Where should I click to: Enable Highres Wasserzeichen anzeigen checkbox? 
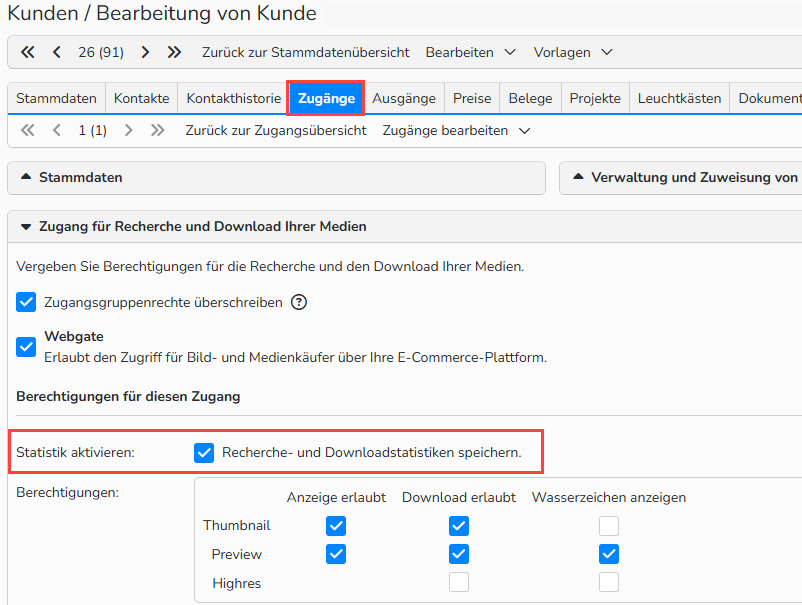[x=609, y=582]
